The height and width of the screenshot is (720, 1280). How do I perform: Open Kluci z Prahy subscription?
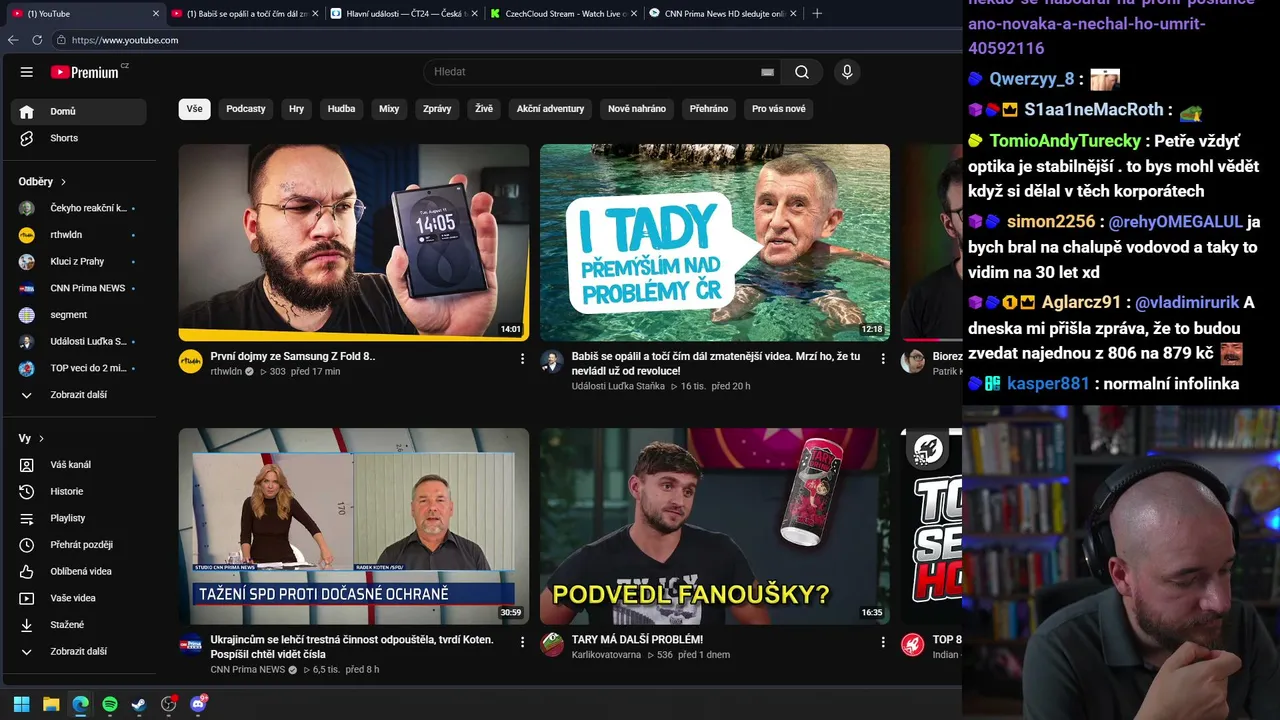pos(78,262)
